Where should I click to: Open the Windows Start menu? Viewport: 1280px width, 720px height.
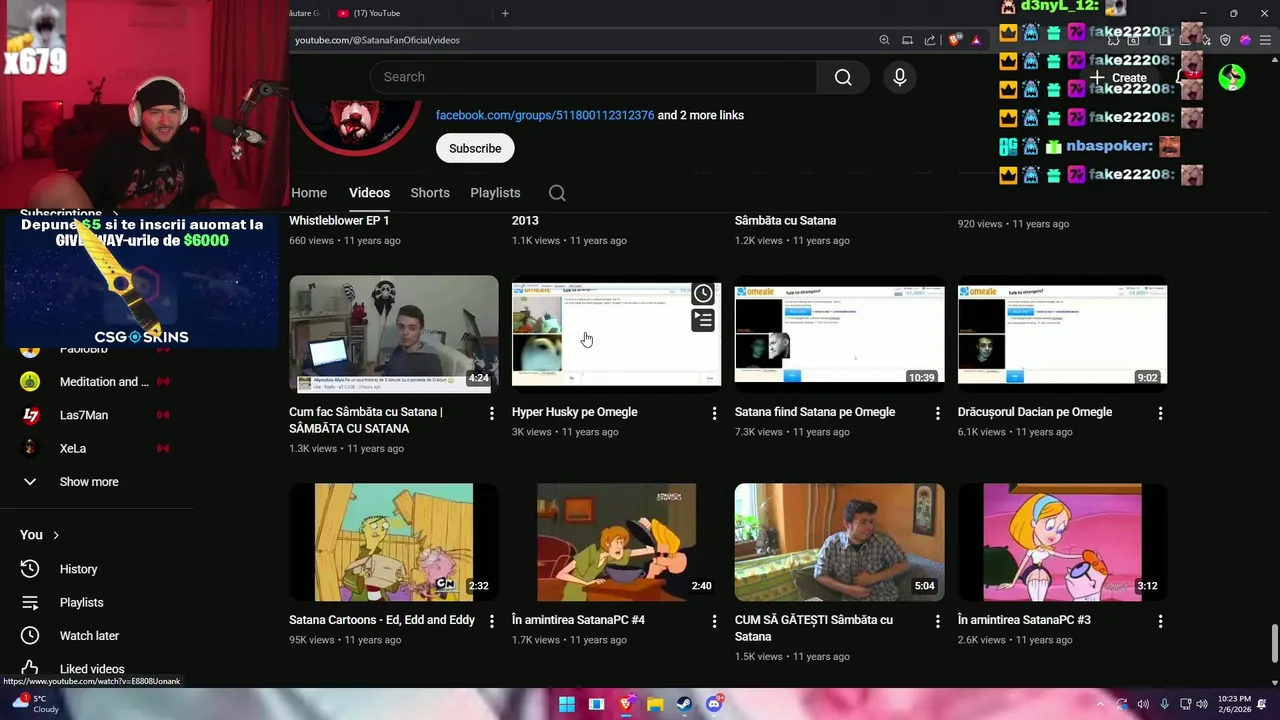pos(567,704)
